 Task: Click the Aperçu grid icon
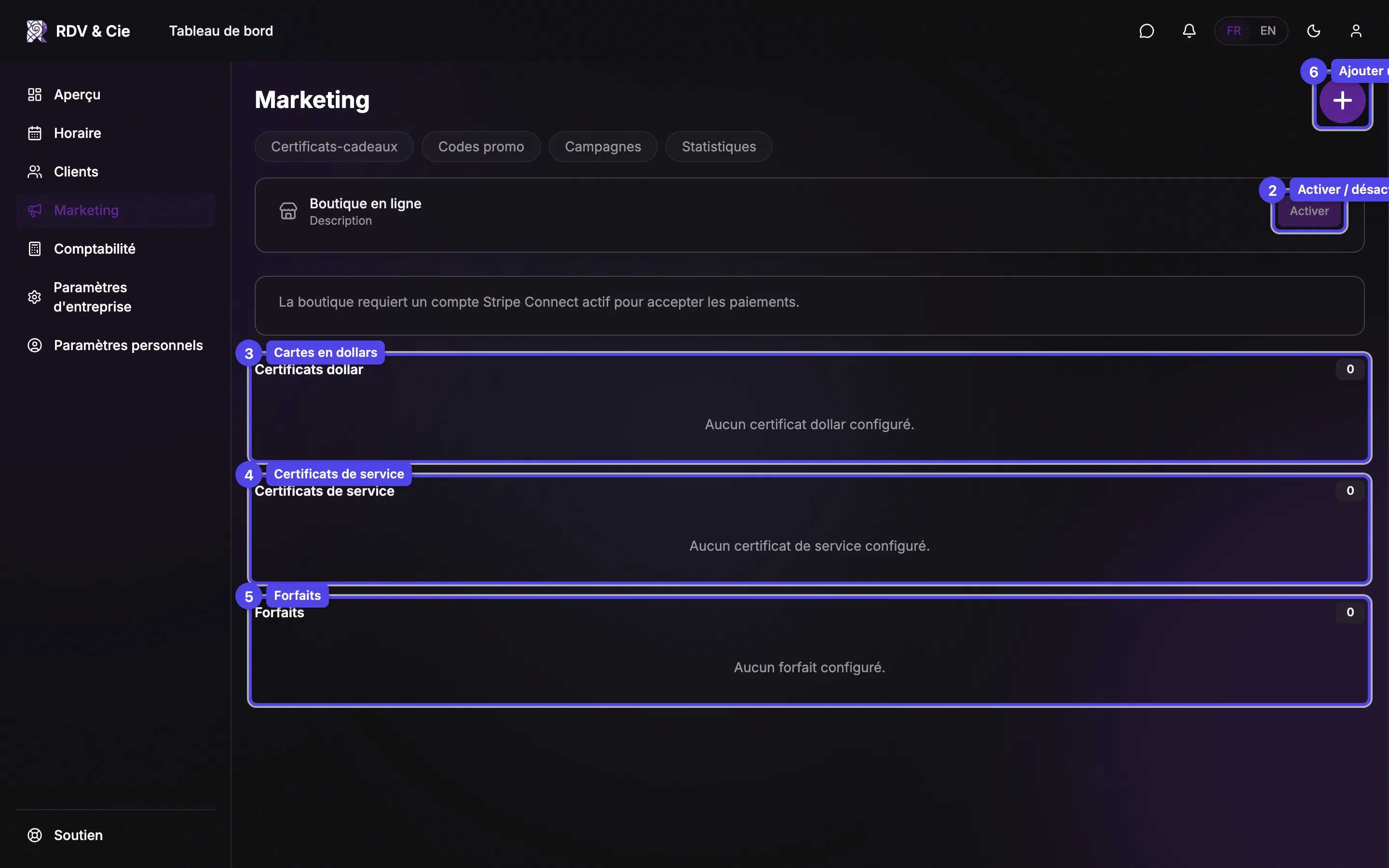pyautogui.click(x=34, y=95)
